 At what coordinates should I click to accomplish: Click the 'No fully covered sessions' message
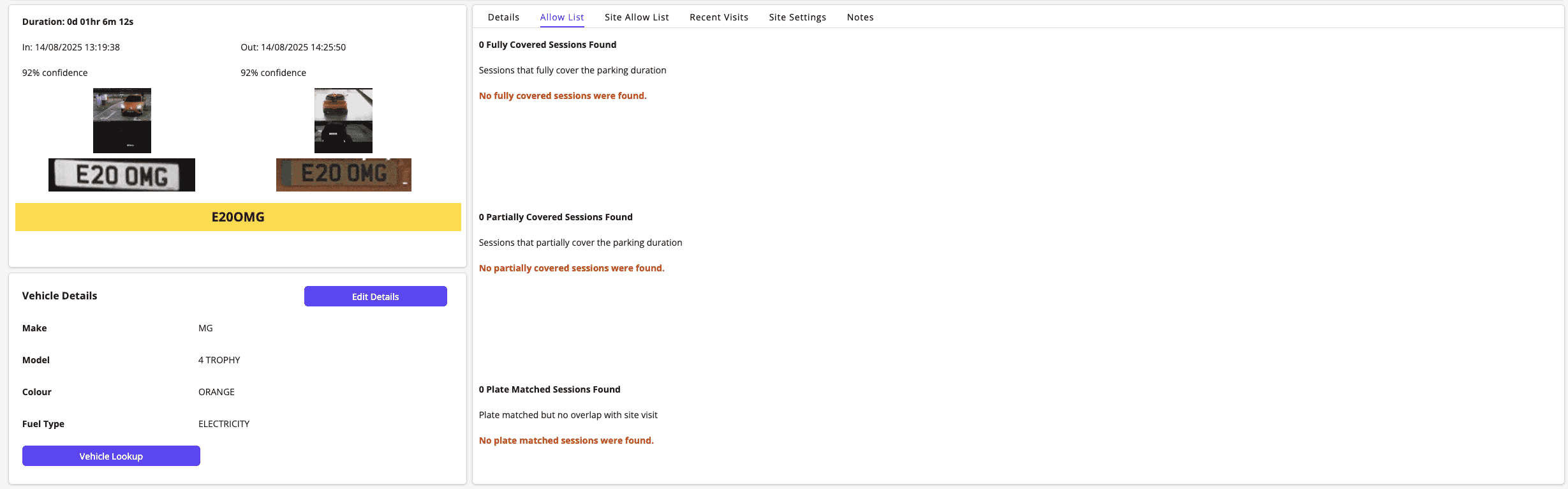(562, 96)
